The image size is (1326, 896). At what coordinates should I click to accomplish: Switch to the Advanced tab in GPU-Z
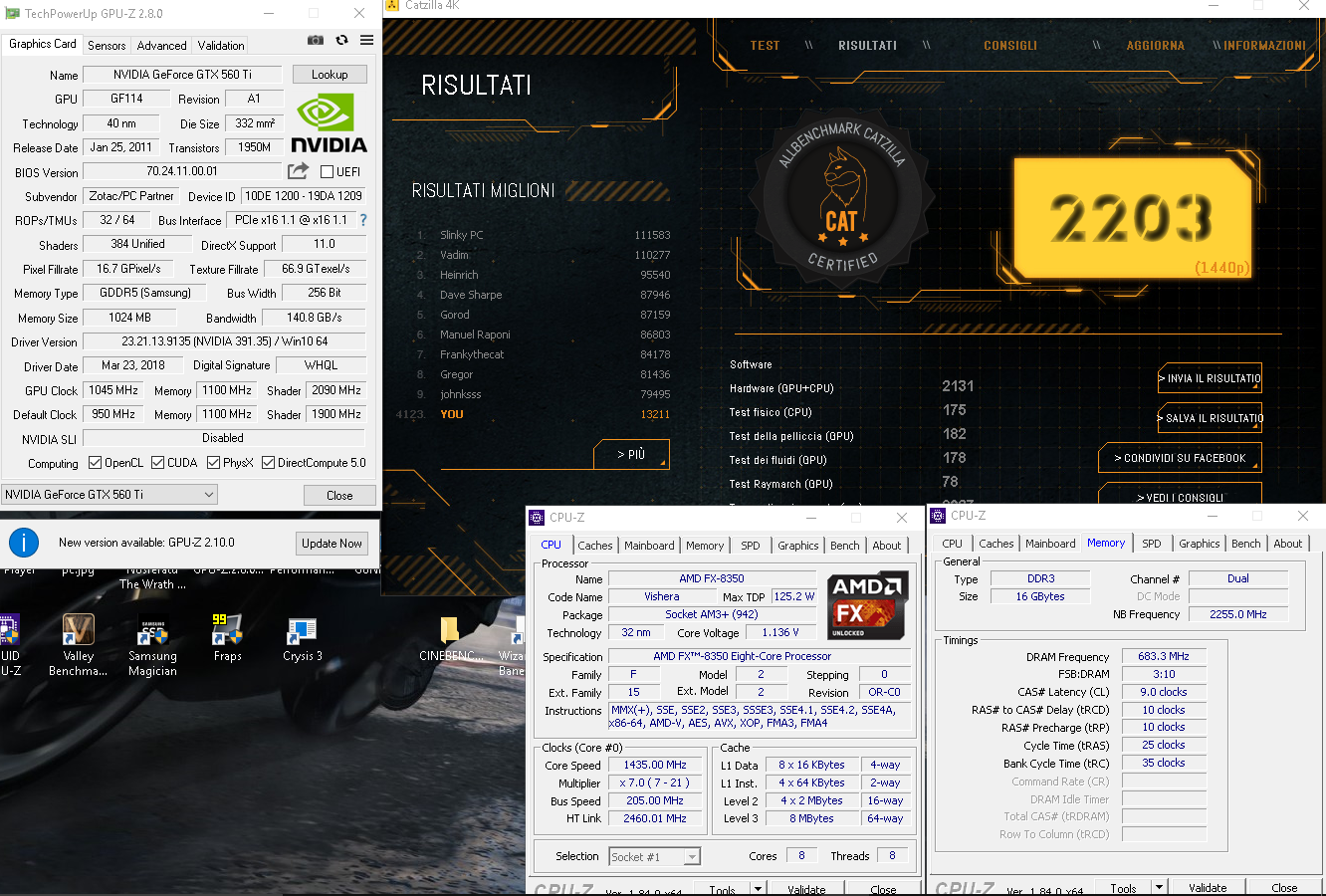[x=161, y=46]
